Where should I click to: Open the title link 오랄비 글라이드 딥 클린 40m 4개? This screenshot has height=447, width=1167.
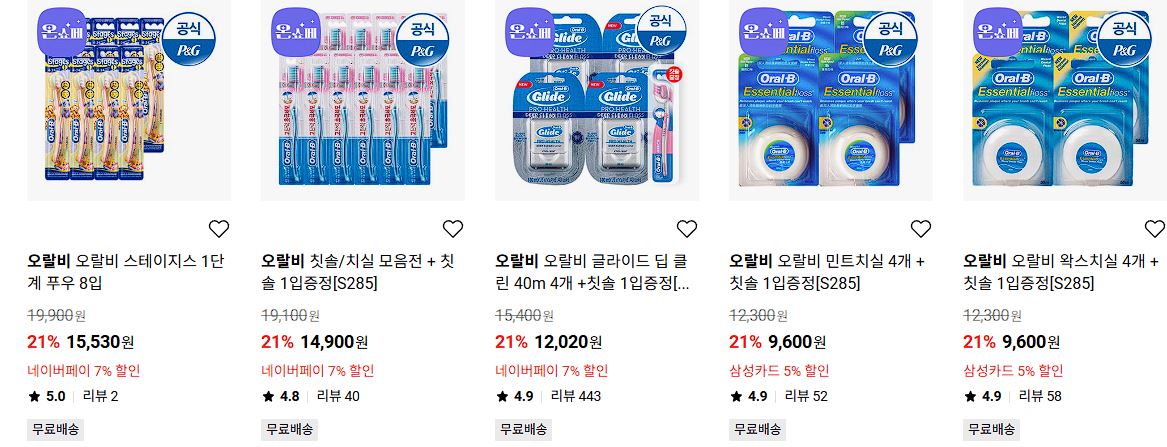pyautogui.click(x=592, y=272)
